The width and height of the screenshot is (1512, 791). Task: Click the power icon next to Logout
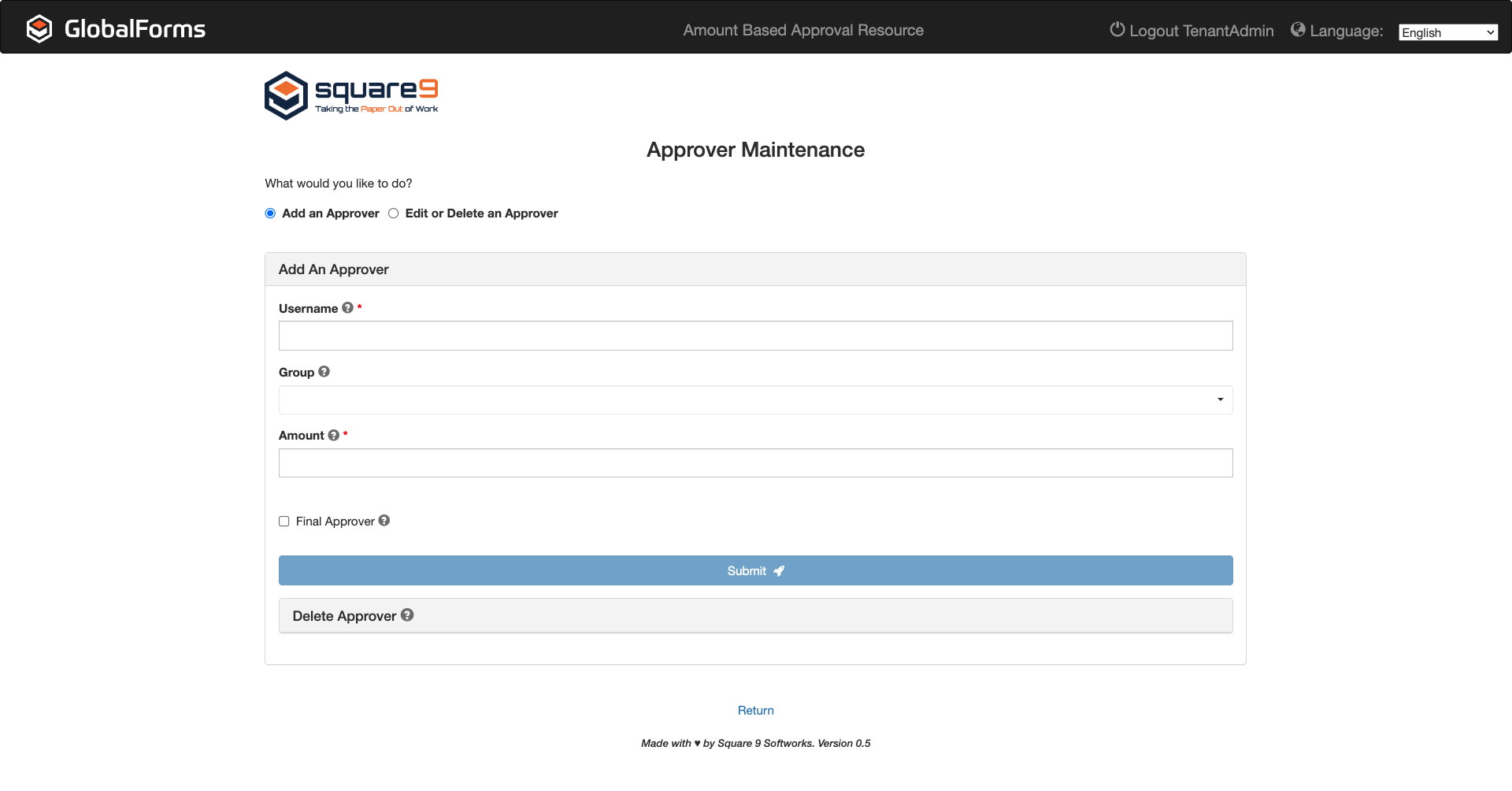(x=1117, y=30)
